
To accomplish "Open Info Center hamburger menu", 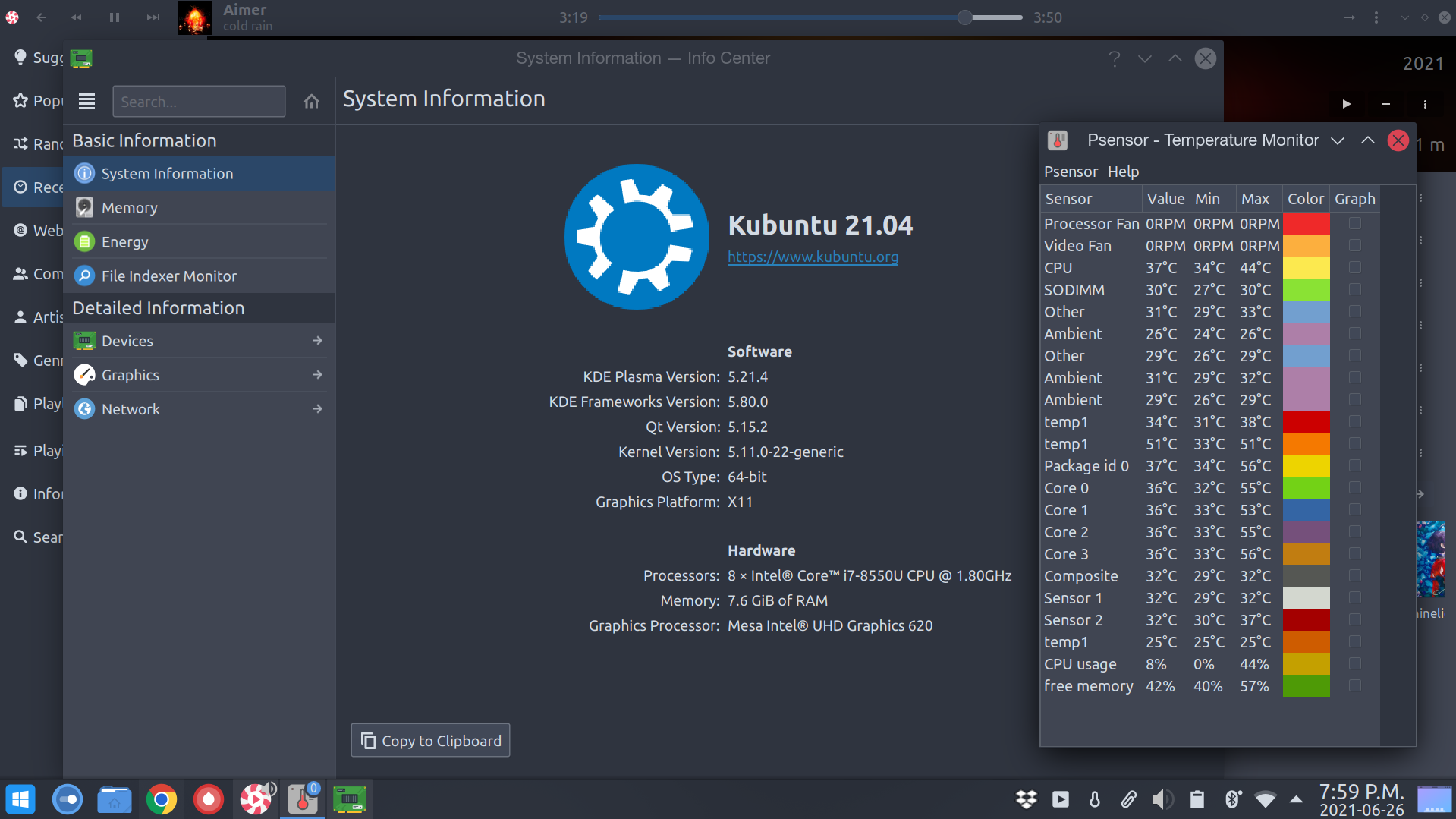I will coord(87,102).
